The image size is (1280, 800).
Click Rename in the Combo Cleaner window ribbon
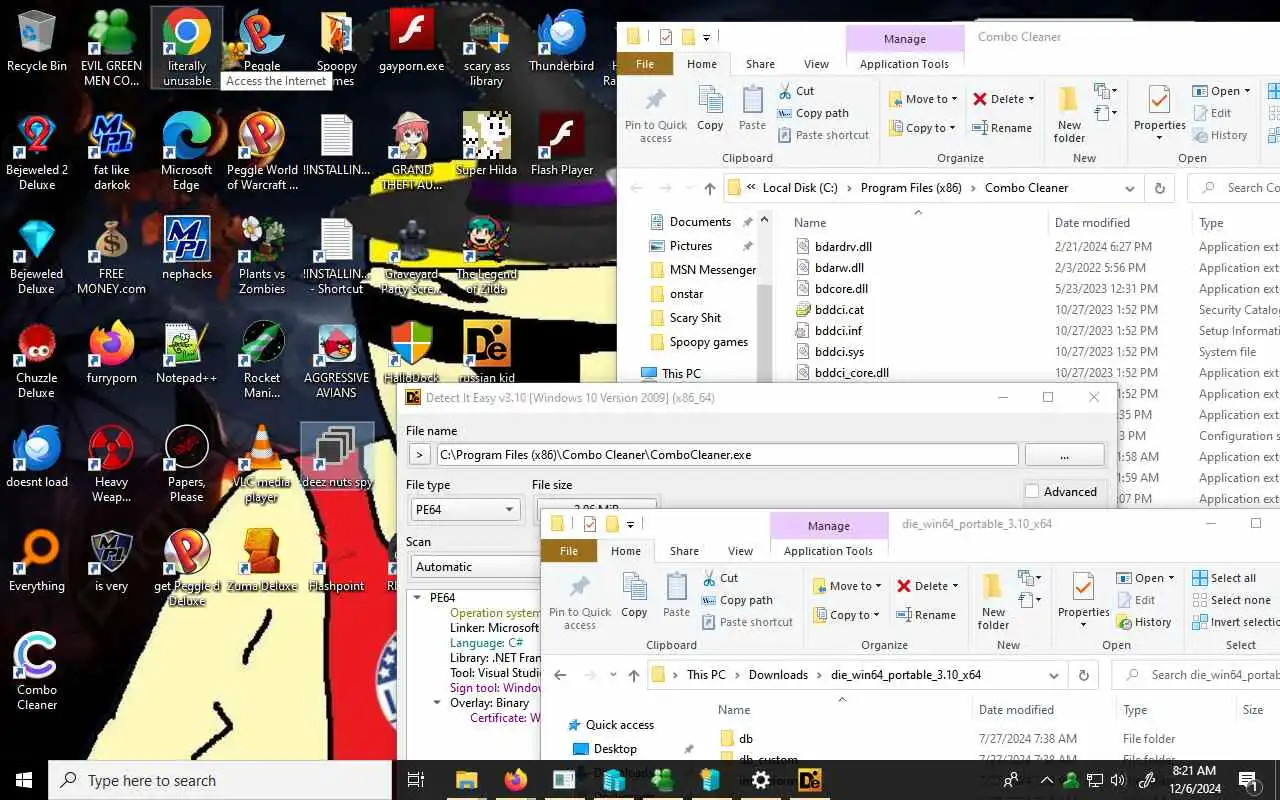coord(1002,128)
